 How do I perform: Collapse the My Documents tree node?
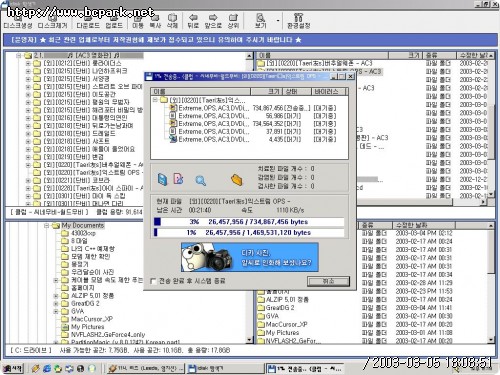pyautogui.click(x=47, y=226)
